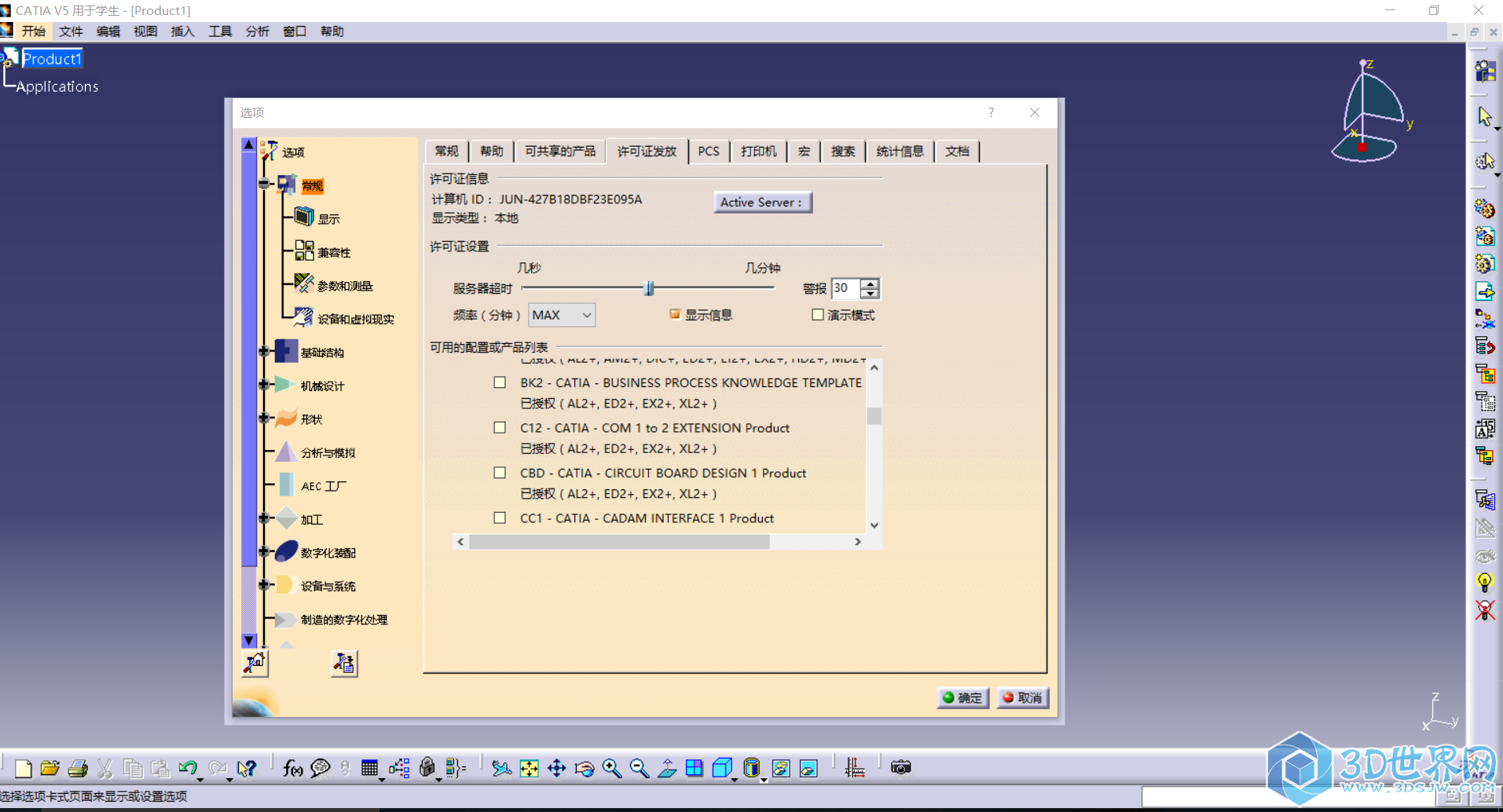Check the BK2 Business Process Knowledge Template box
The width and height of the screenshot is (1503, 812).
(500, 382)
